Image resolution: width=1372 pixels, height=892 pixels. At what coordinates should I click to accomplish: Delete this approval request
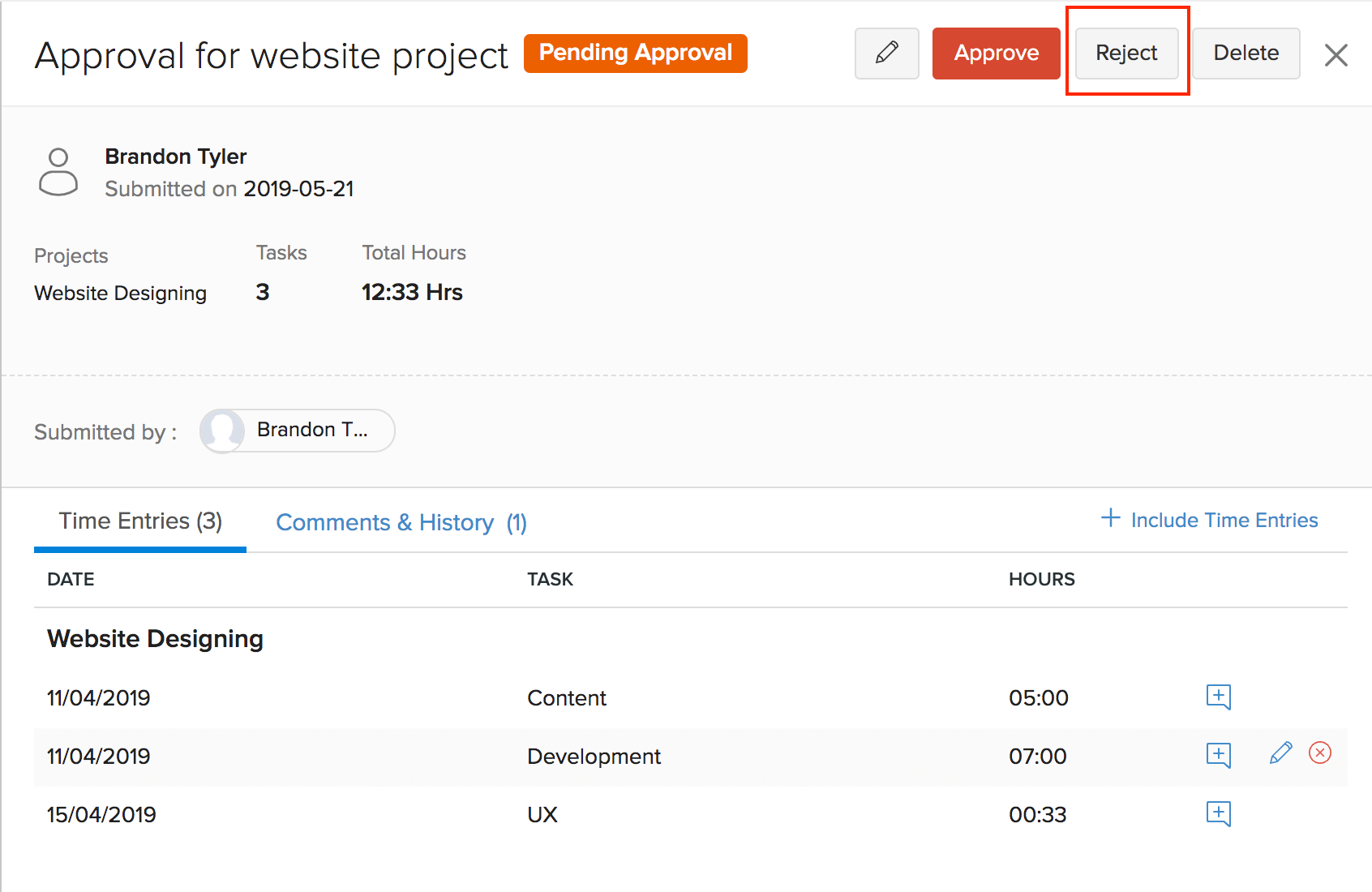point(1246,54)
